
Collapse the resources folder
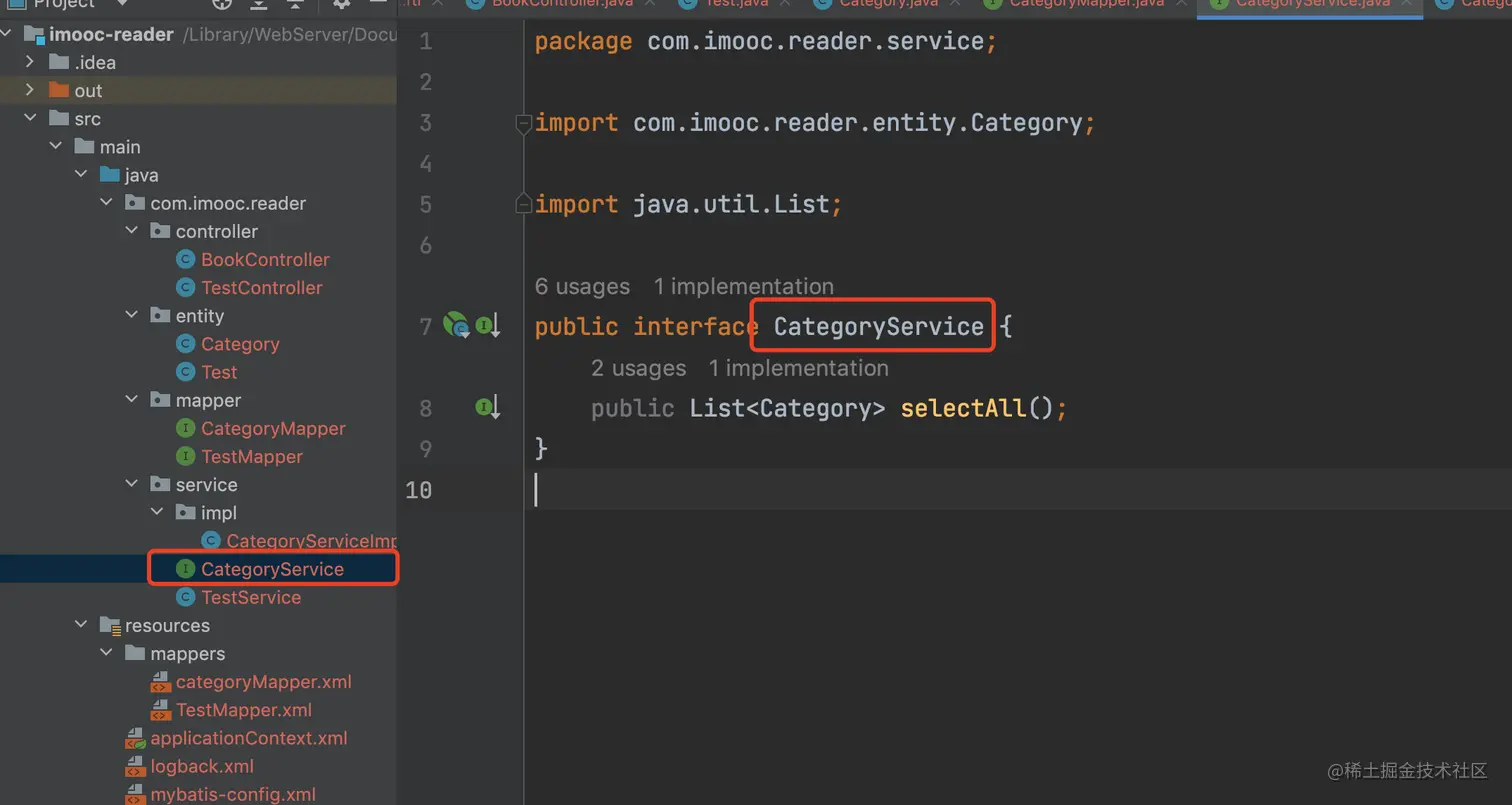(81, 625)
